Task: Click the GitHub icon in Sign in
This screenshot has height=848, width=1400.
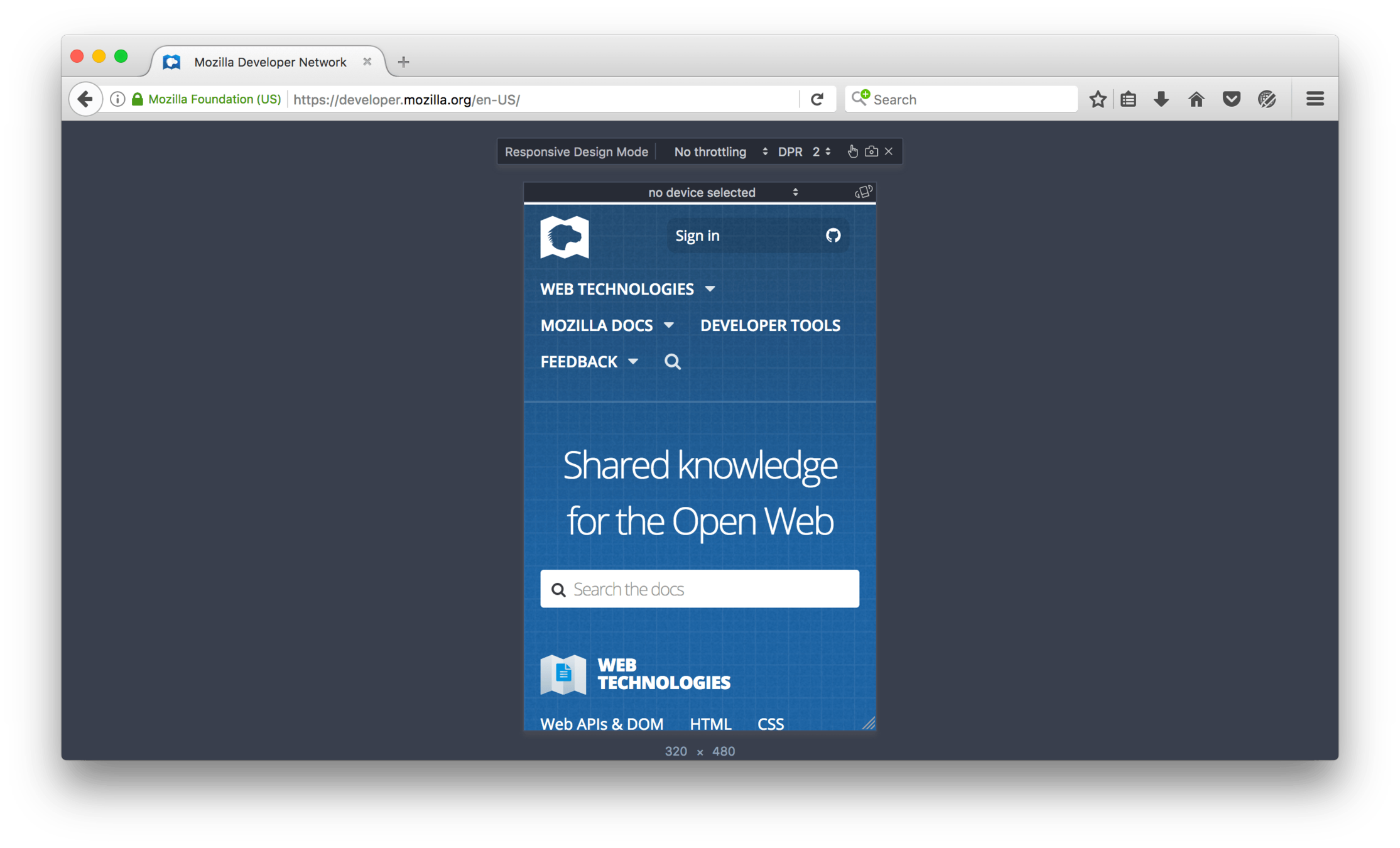Action: coord(833,236)
